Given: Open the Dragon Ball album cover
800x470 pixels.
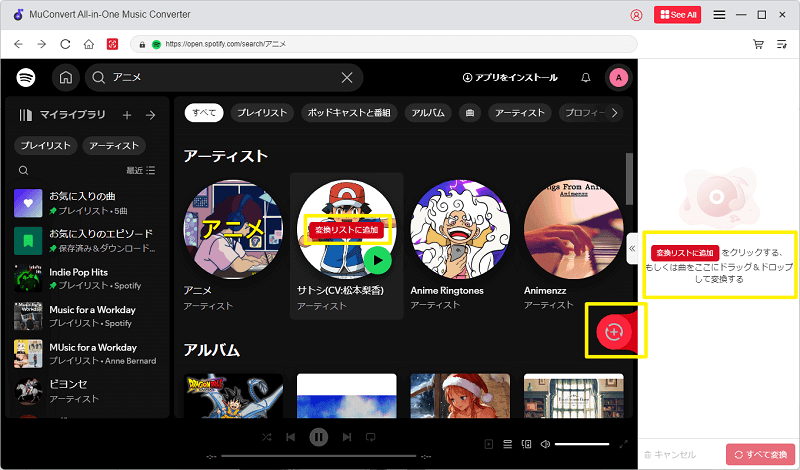Looking at the screenshot, I should 233,396.
